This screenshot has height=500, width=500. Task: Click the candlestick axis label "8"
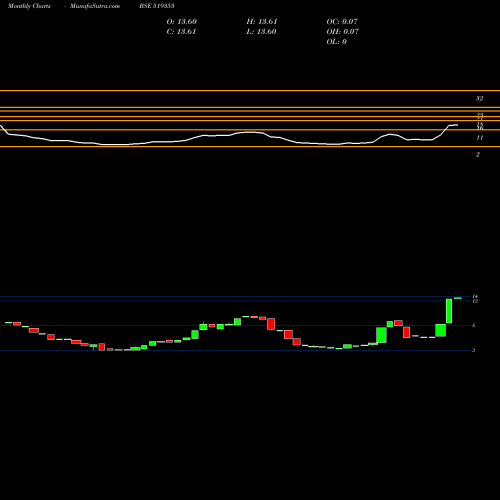coord(474,326)
